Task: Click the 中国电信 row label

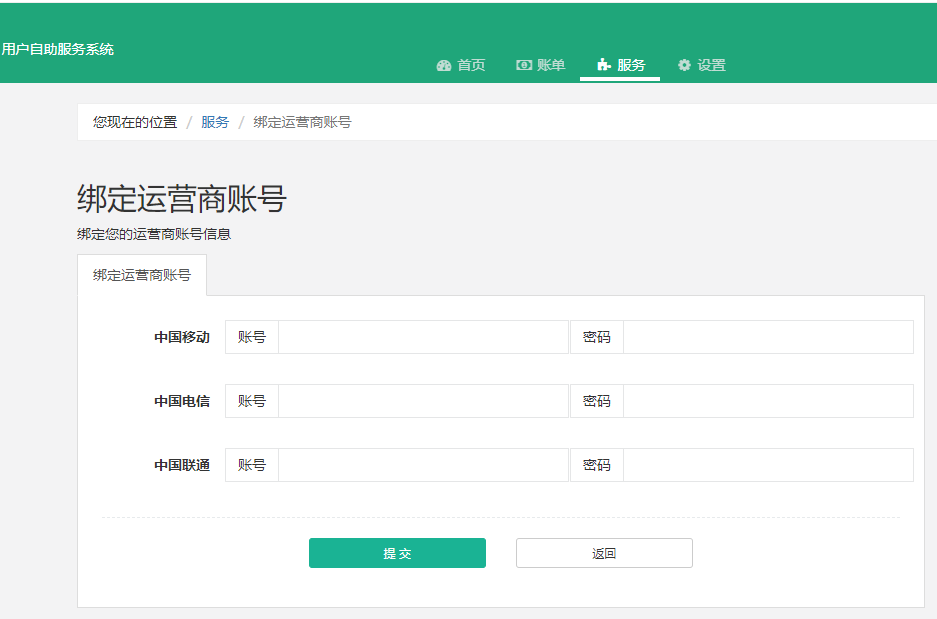Action: [182, 401]
